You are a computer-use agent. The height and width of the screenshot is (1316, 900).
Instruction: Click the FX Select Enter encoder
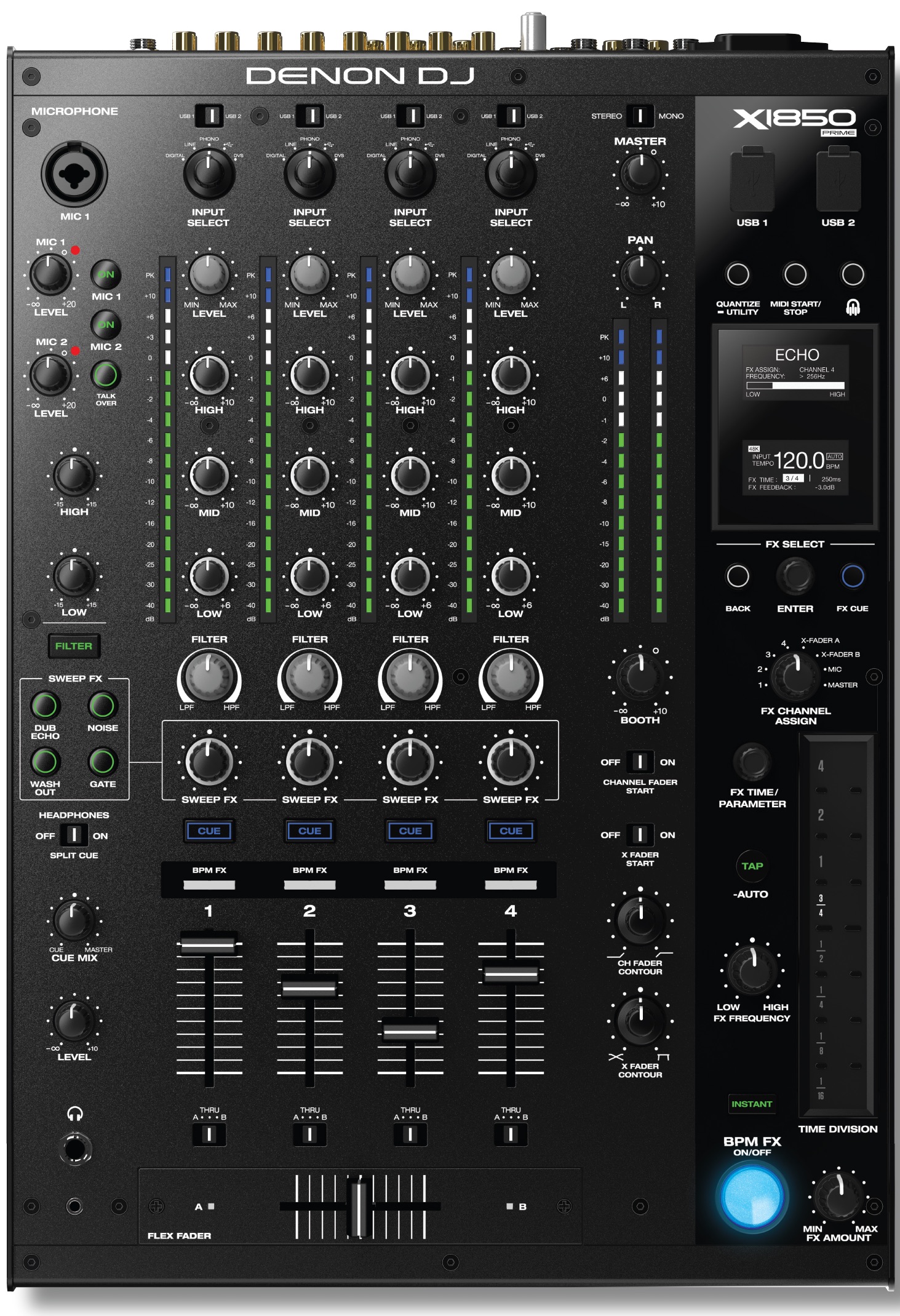click(x=795, y=576)
